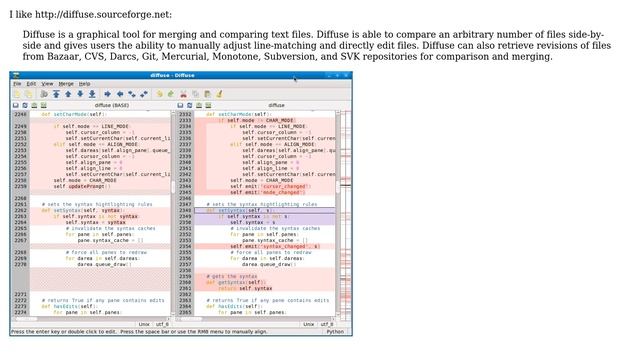
Task: Click line number 2262 in the left pane
Action: (x=20, y=210)
